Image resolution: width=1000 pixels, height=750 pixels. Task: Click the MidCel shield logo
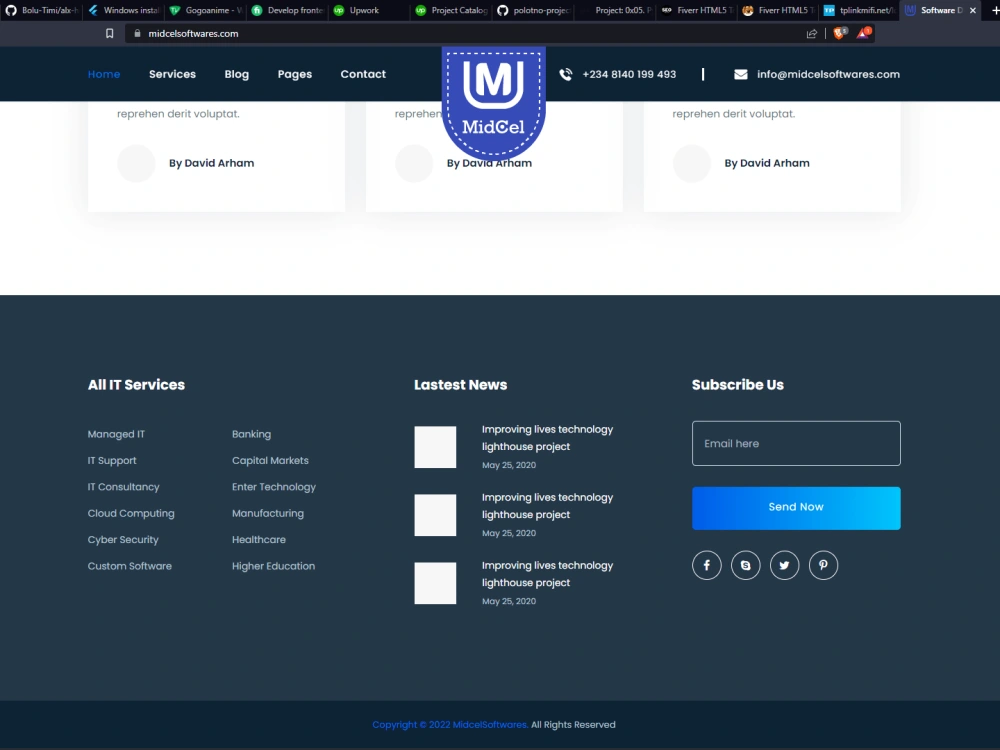494,102
